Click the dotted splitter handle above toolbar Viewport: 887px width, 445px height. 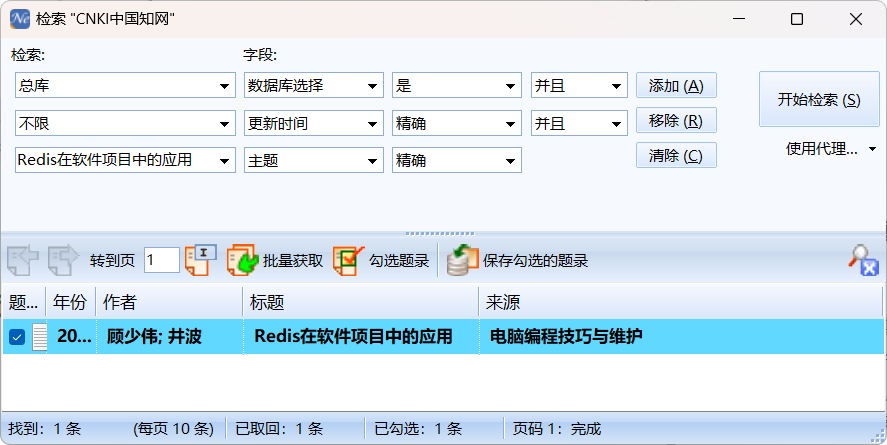click(440, 233)
